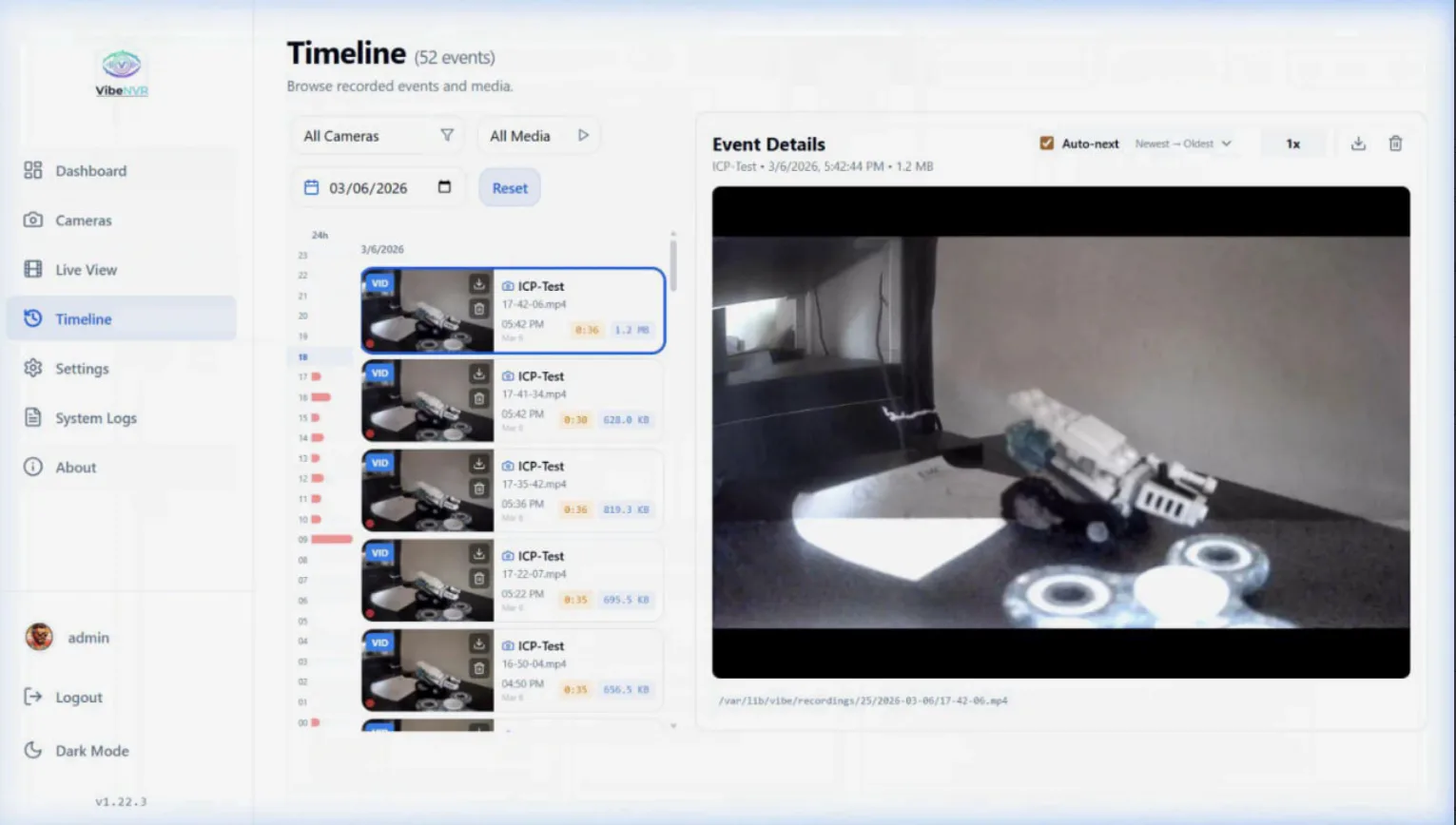The width and height of the screenshot is (1456, 825).
Task: Switch to Dark Mode
Action: (x=76, y=751)
